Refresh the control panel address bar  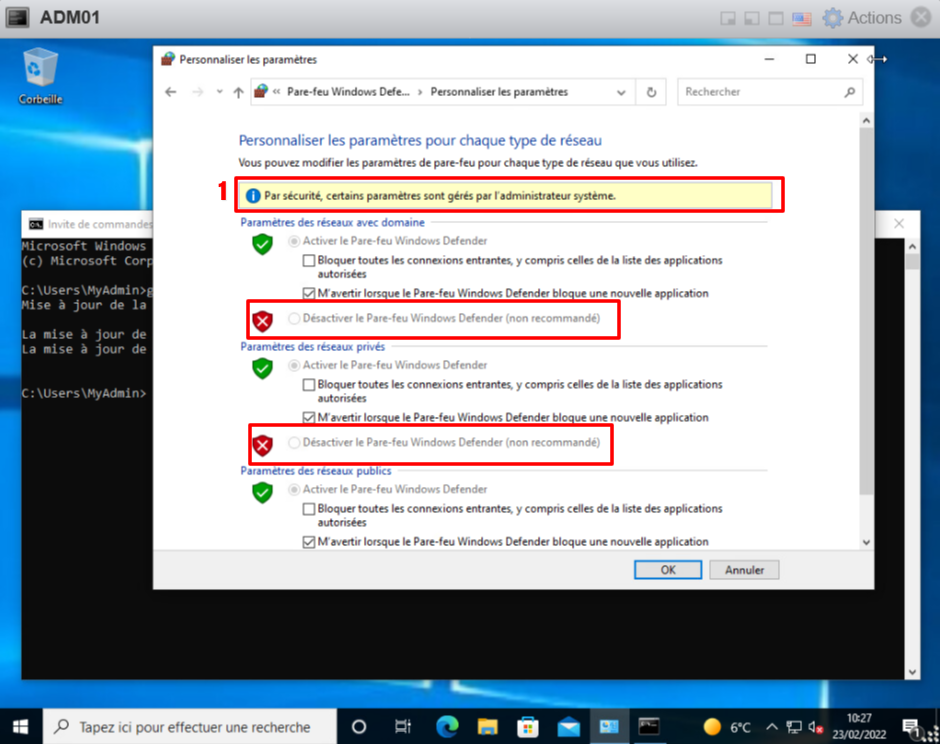[x=651, y=92]
